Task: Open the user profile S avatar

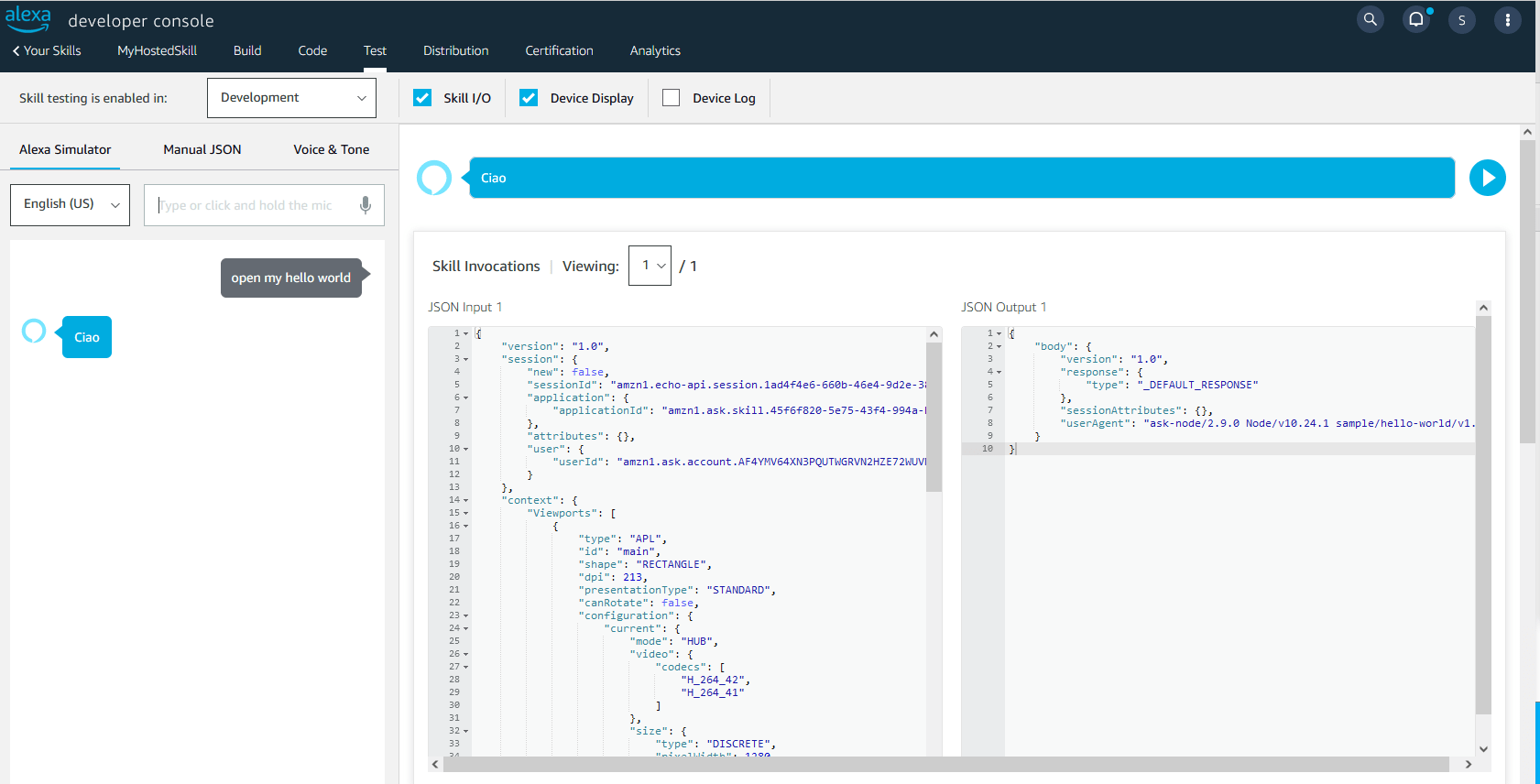Action: (x=1462, y=20)
